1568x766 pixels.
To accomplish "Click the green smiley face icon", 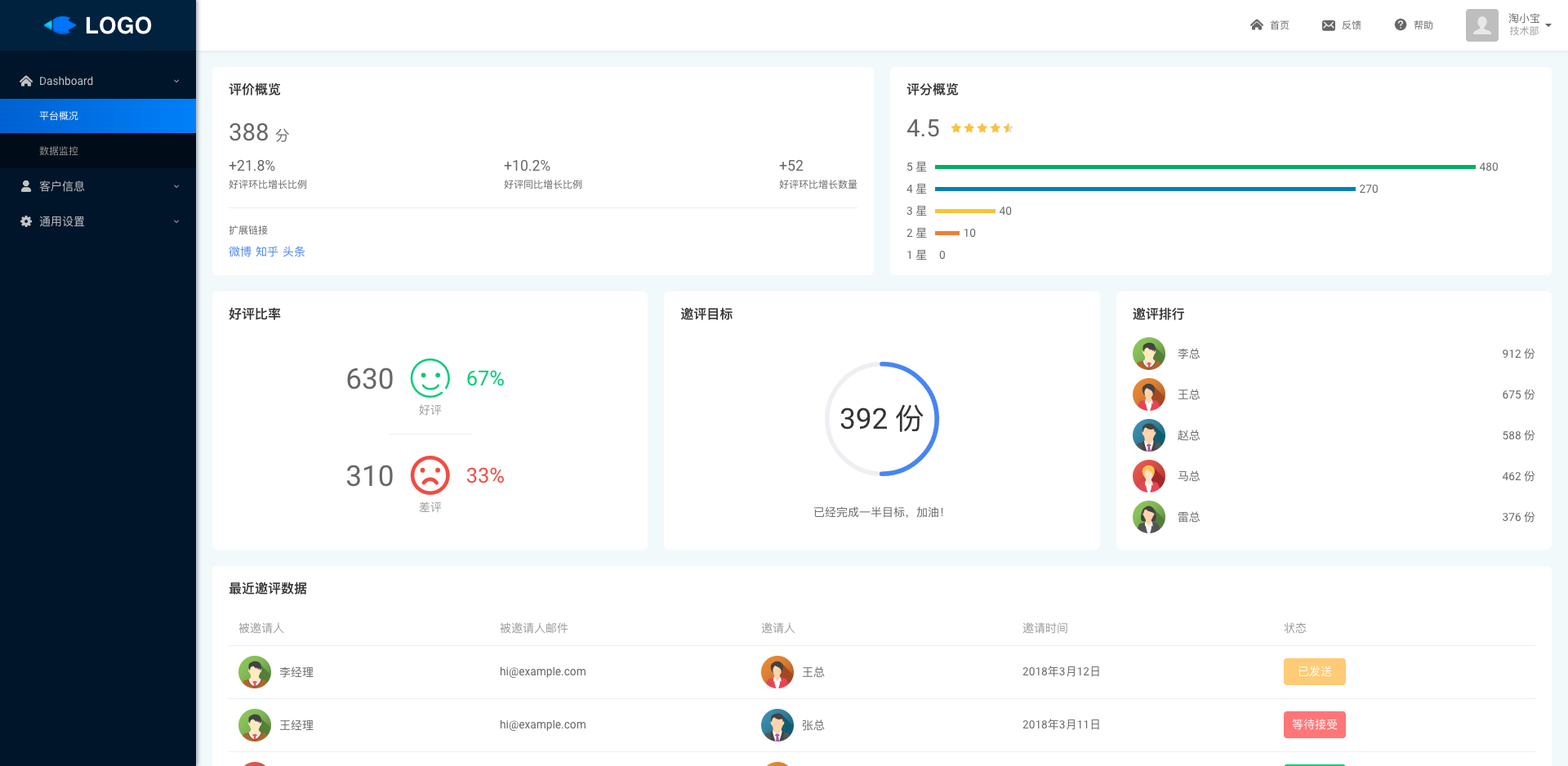I will [x=430, y=378].
